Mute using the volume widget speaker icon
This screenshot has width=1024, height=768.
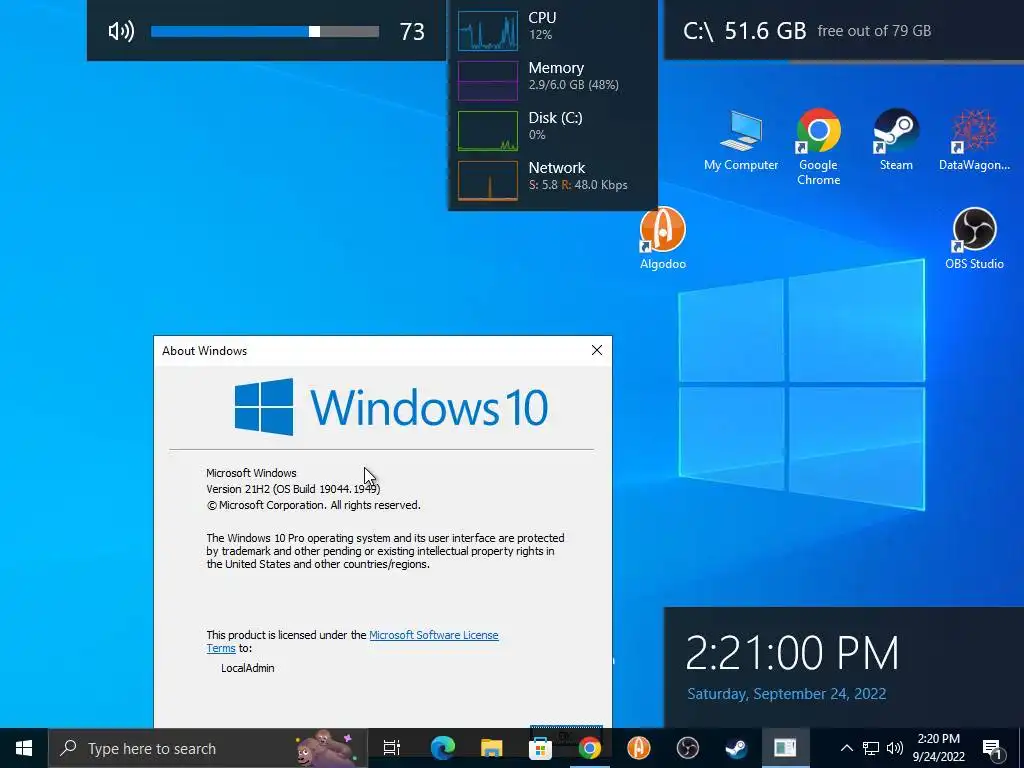(121, 31)
